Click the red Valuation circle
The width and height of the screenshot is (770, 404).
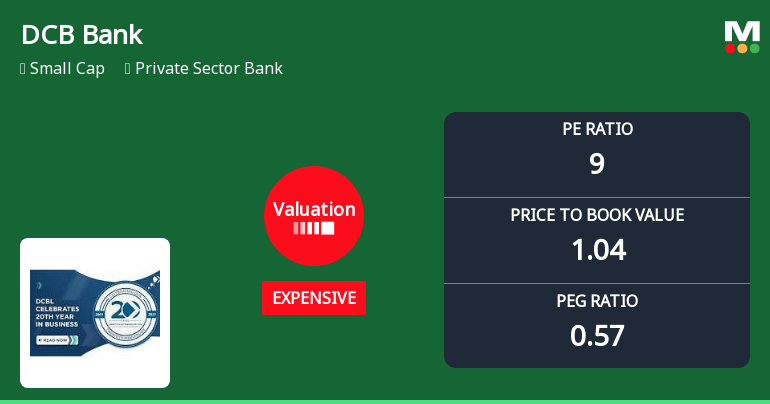coord(314,216)
